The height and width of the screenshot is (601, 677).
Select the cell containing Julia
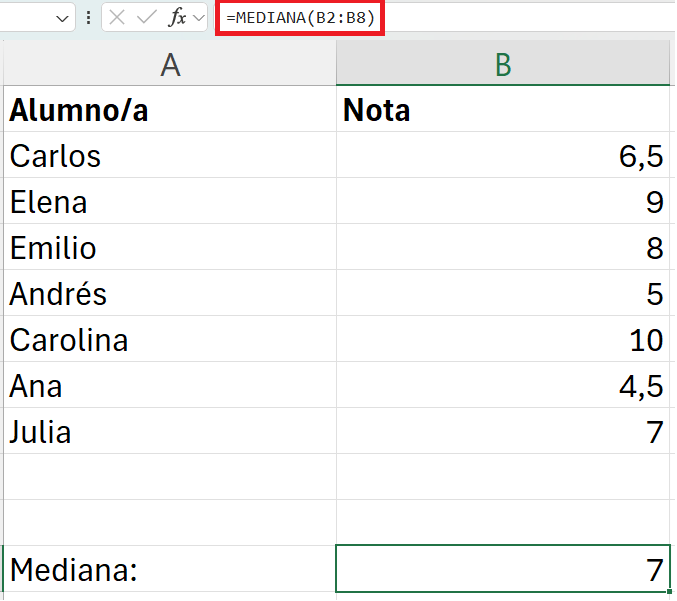(x=170, y=431)
